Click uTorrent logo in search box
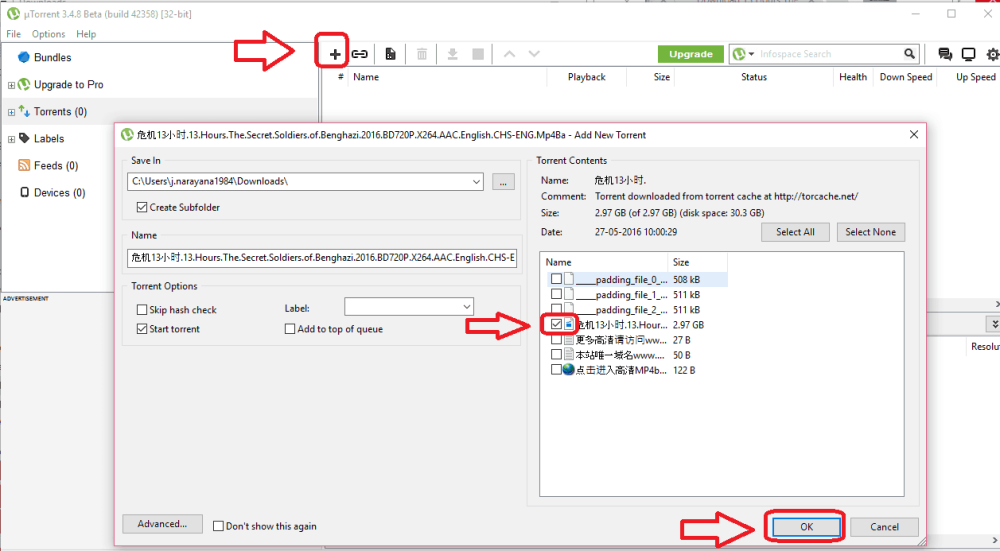1000x551 pixels. point(739,54)
